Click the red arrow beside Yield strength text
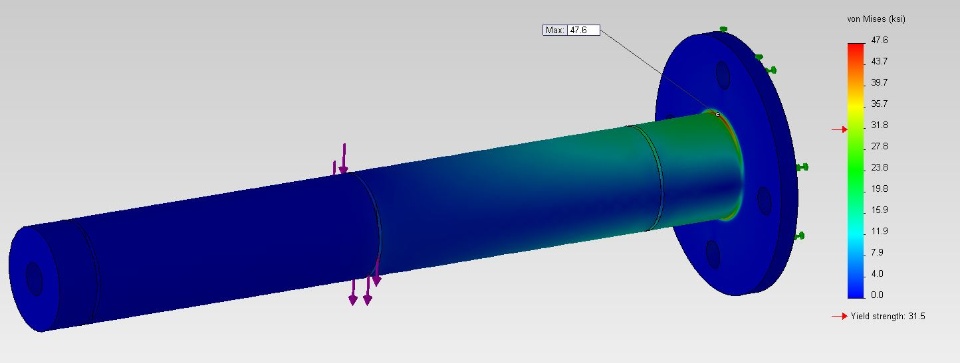This screenshot has height=363, width=960. (x=839, y=316)
